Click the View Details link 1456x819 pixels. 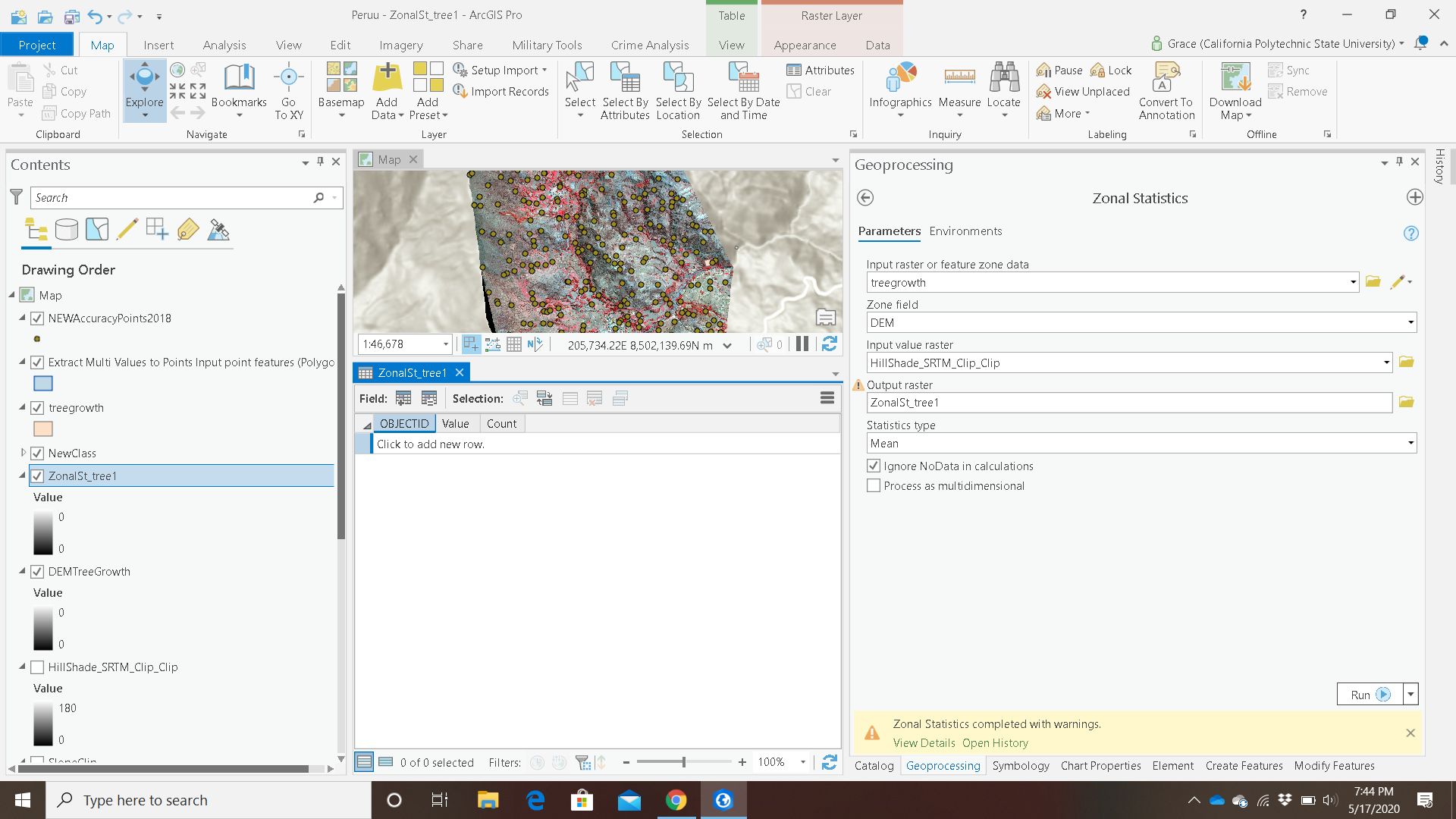pyautogui.click(x=924, y=743)
